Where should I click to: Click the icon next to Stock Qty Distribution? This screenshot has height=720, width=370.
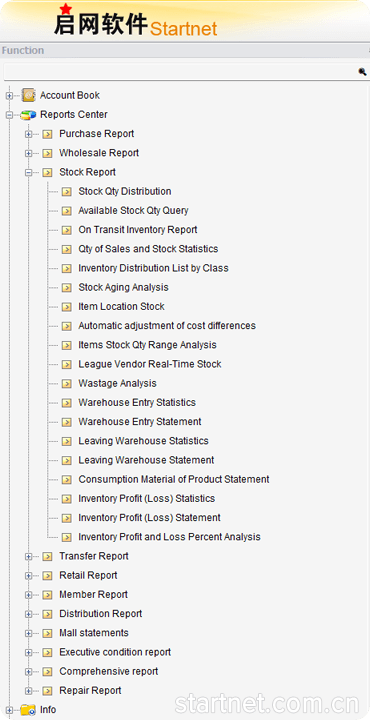67,191
